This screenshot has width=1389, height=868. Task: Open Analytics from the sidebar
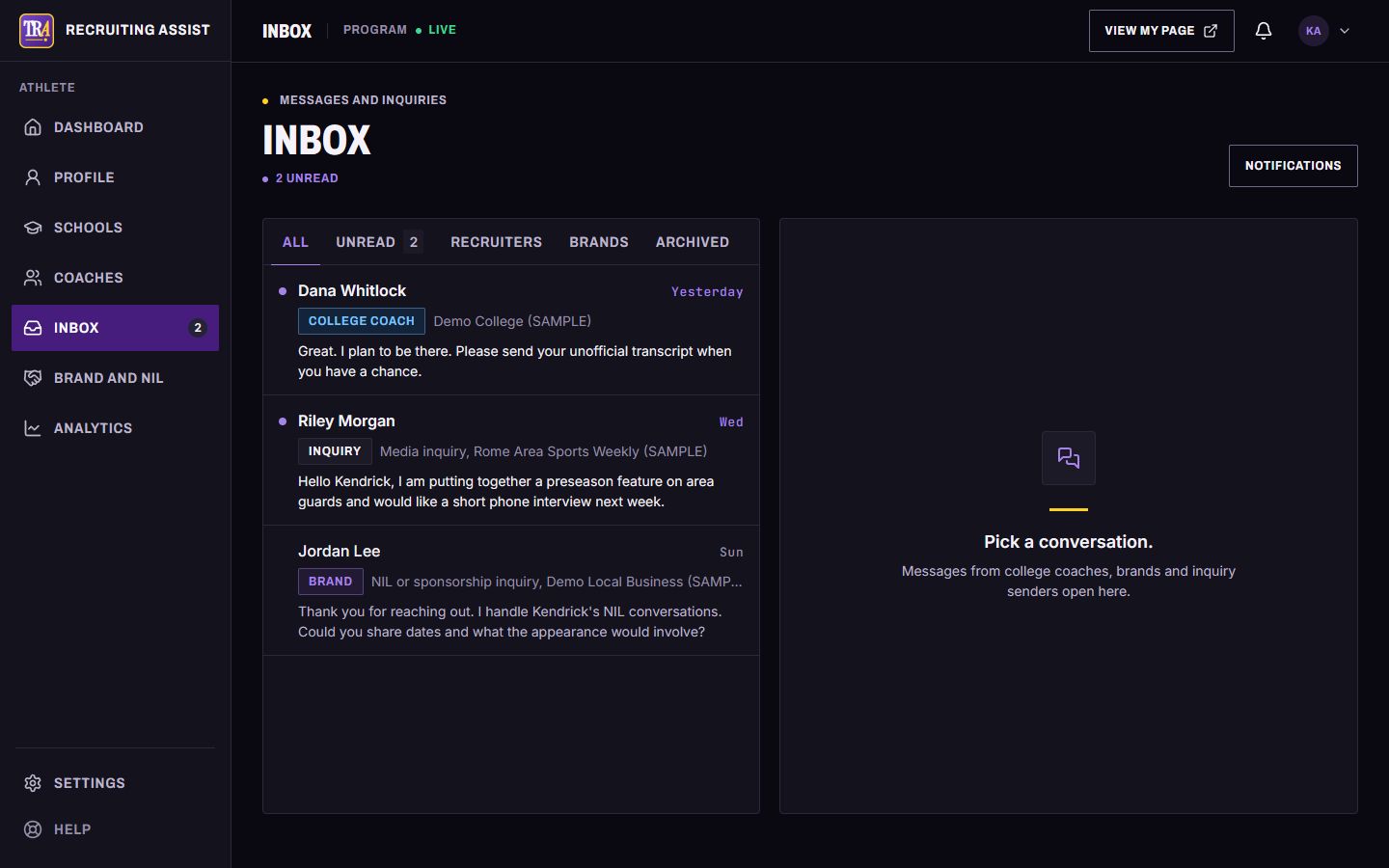(x=116, y=428)
